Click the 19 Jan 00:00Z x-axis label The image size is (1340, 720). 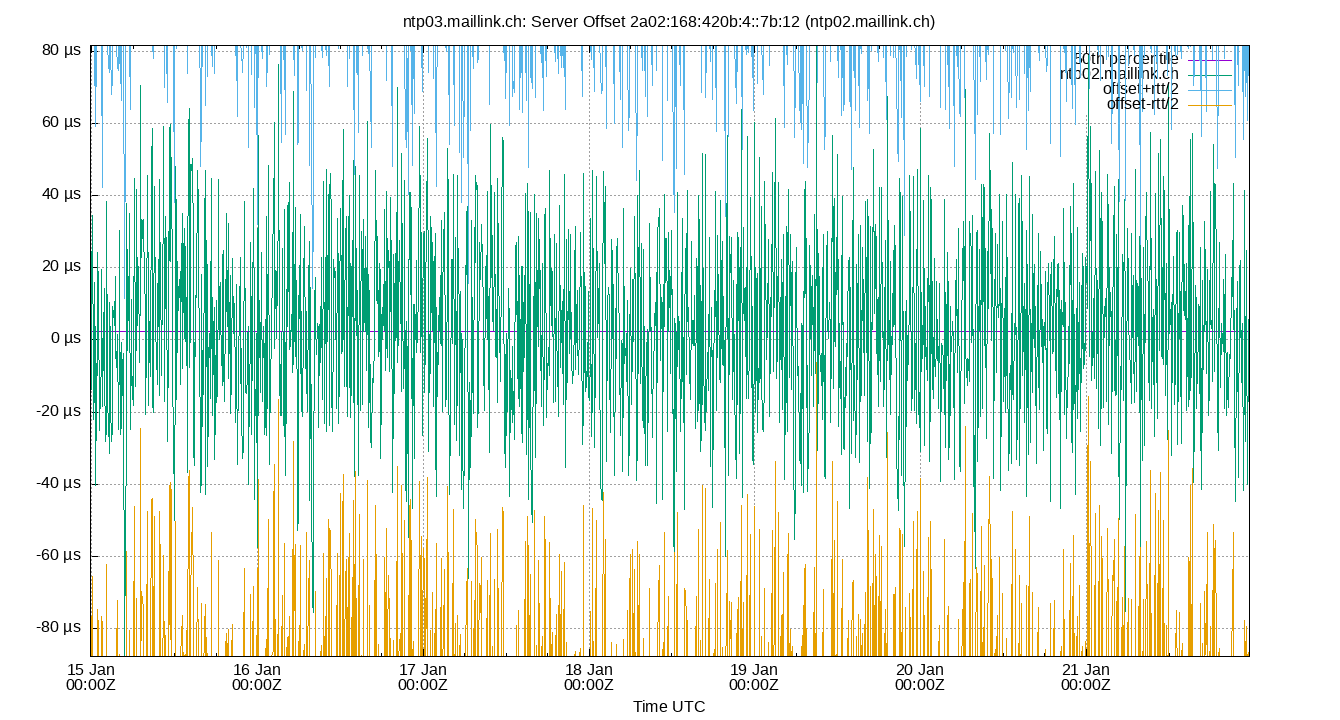click(754, 677)
